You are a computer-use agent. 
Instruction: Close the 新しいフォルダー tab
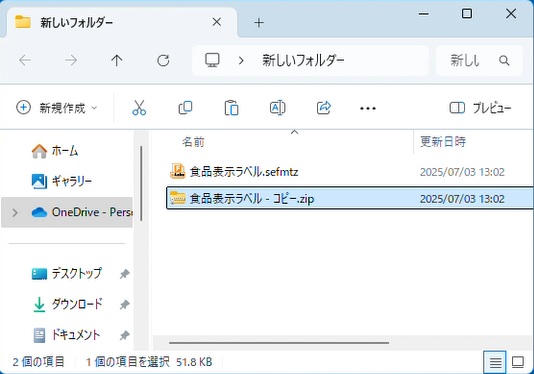217,22
